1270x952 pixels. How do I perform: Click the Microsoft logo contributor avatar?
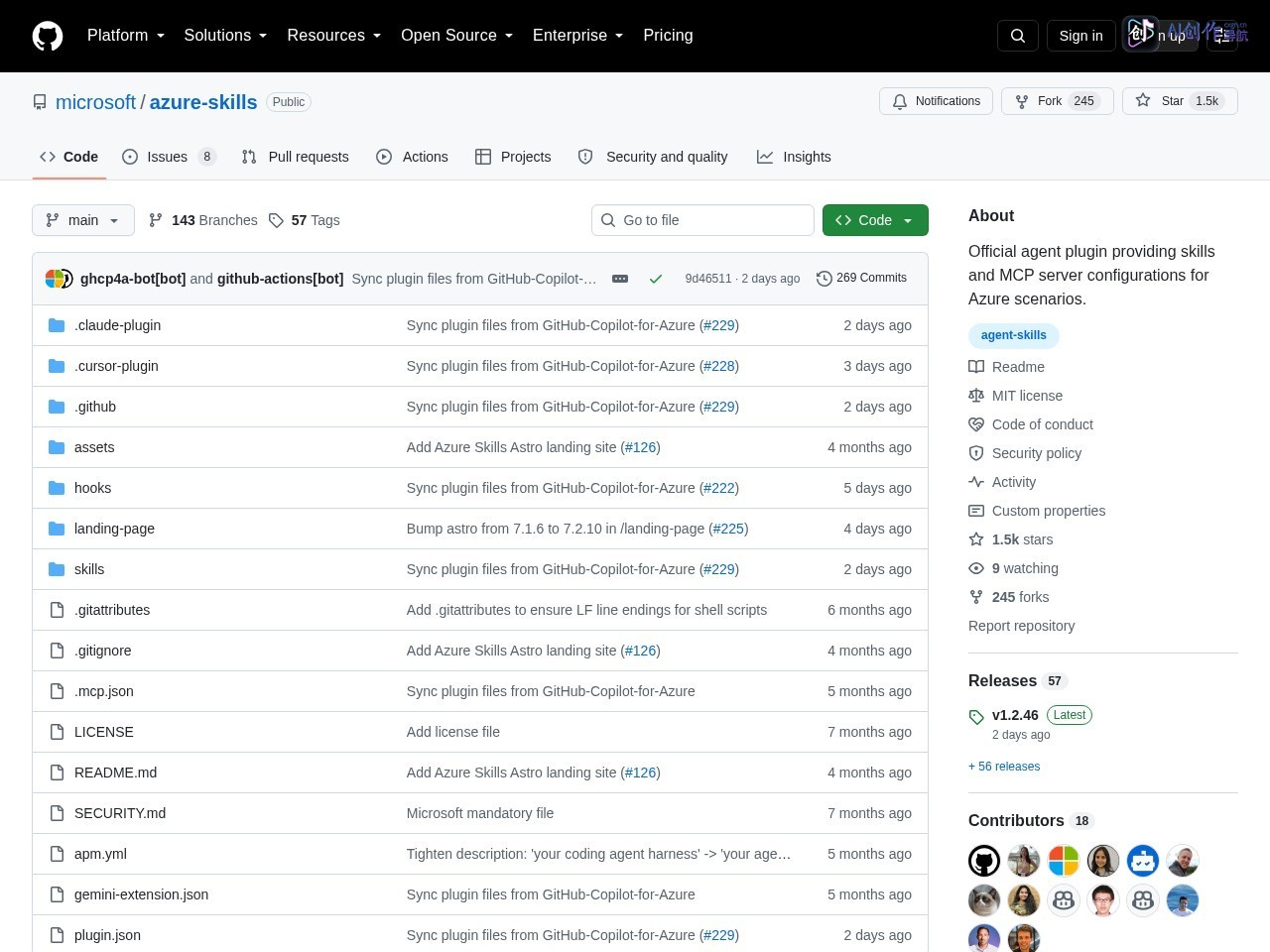(x=1064, y=861)
